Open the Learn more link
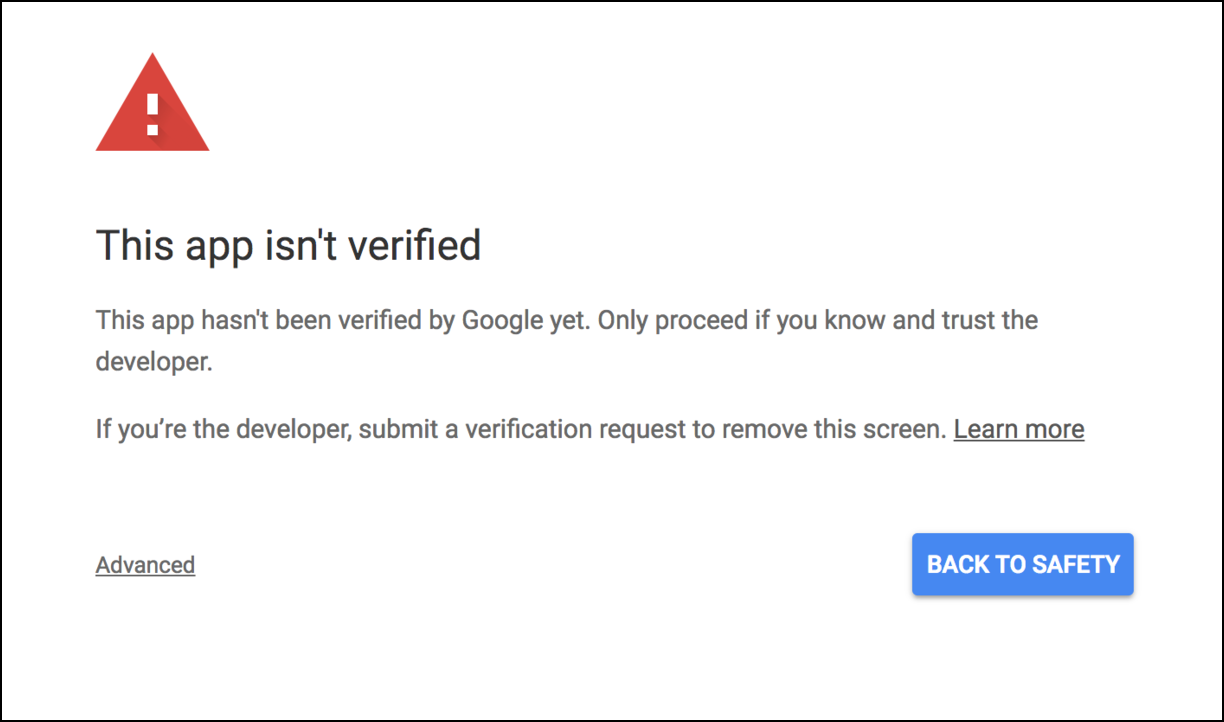 tap(1019, 429)
